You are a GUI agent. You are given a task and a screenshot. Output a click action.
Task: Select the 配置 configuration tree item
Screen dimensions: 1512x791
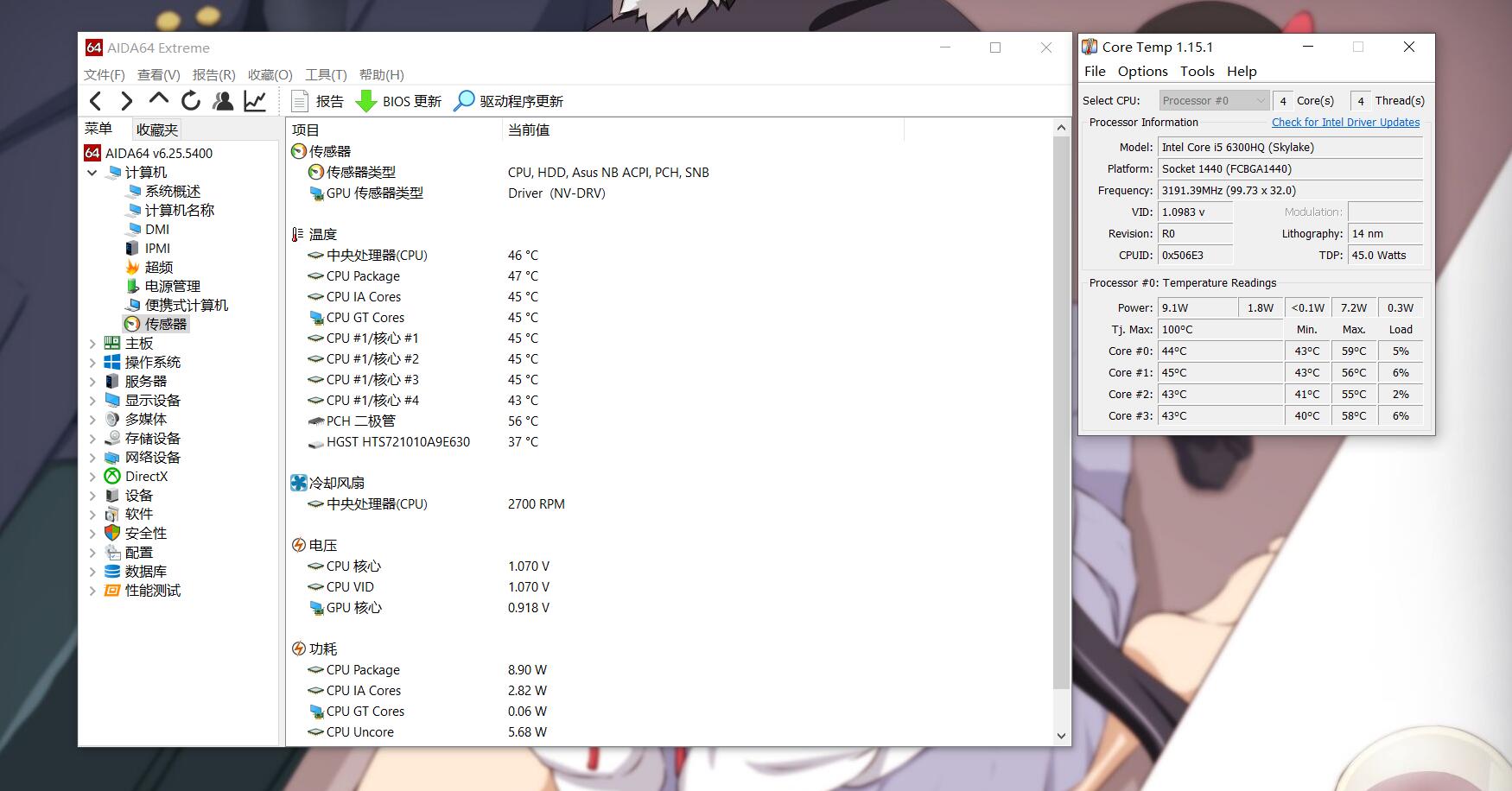point(138,552)
